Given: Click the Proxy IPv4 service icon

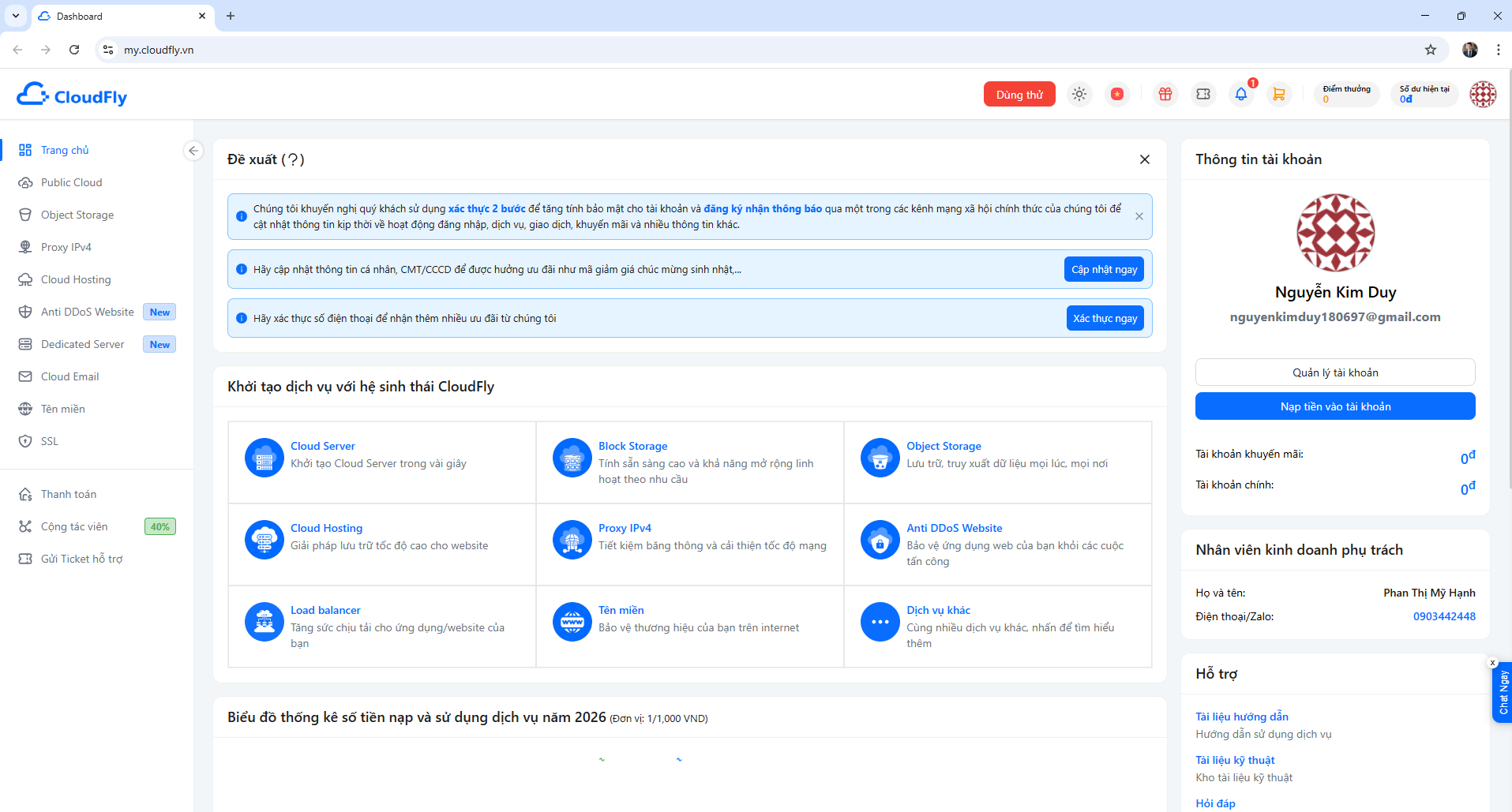Looking at the screenshot, I should [572, 540].
